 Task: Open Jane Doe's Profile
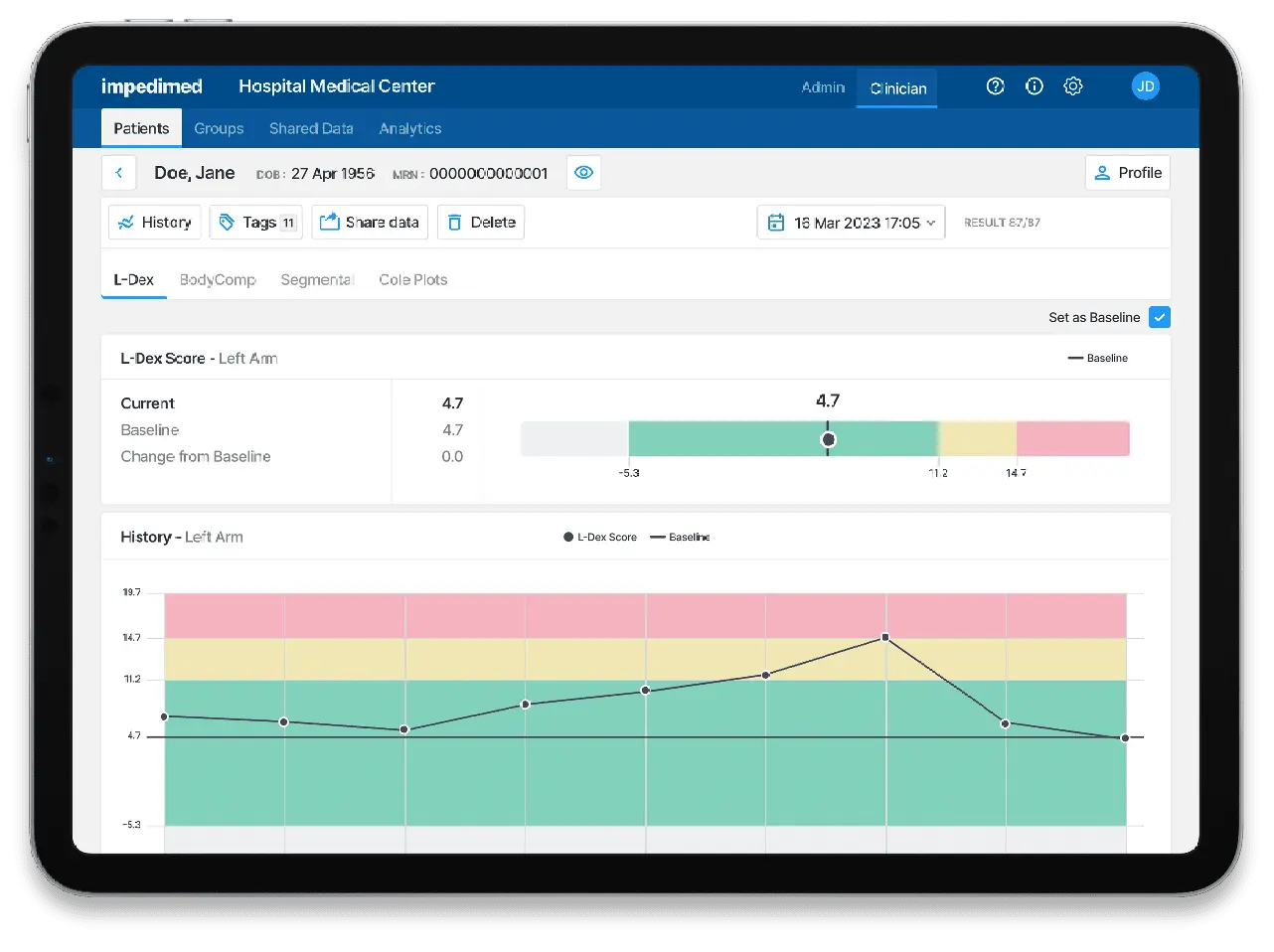pos(1127,172)
